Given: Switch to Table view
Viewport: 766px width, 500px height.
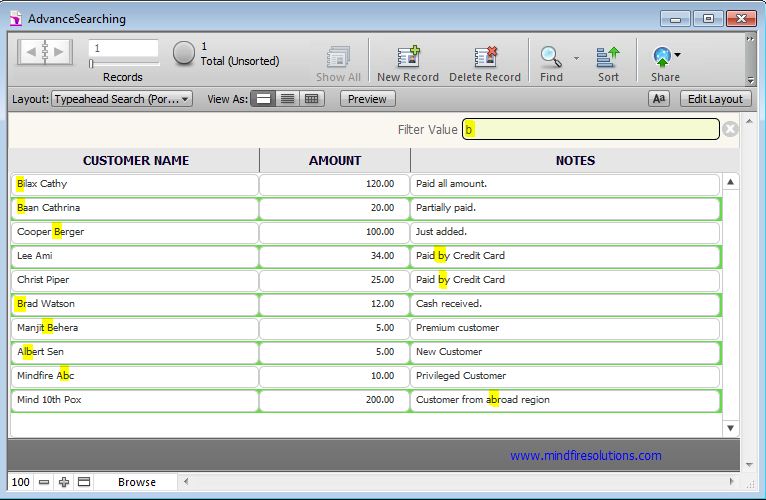Looking at the screenshot, I should (311, 99).
